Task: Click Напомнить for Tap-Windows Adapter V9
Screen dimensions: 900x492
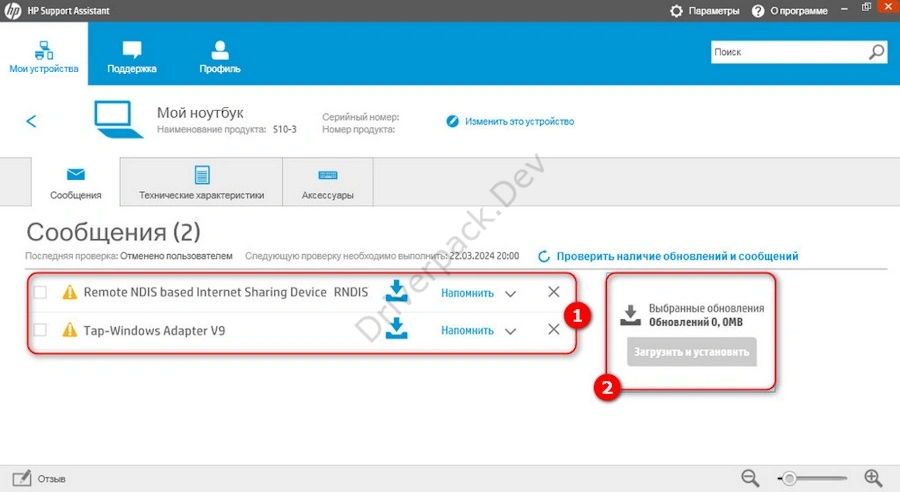Action: 467,330
